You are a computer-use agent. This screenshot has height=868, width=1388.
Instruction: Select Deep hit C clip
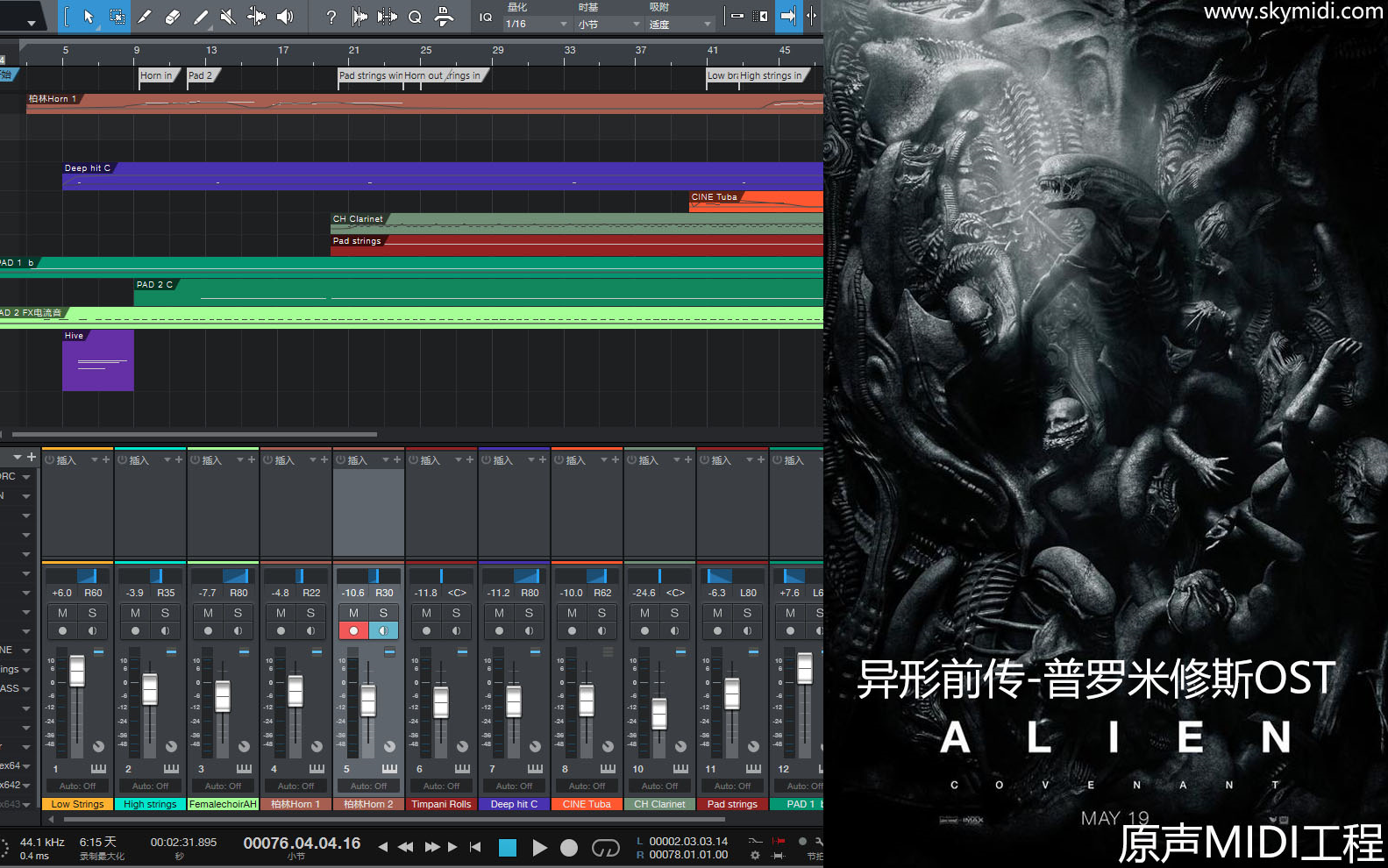pos(442,176)
